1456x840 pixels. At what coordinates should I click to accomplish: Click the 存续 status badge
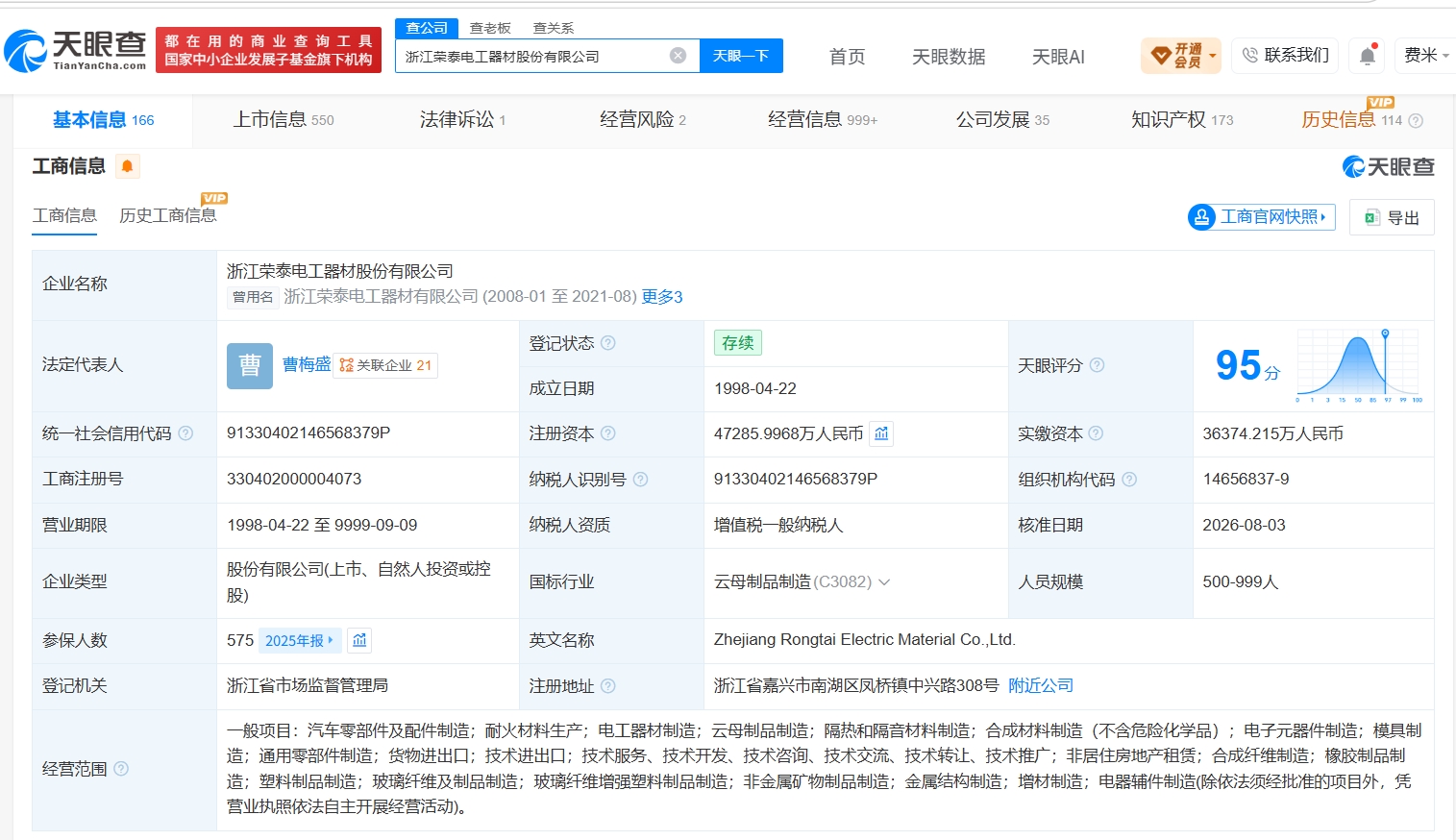(x=738, y=343)
